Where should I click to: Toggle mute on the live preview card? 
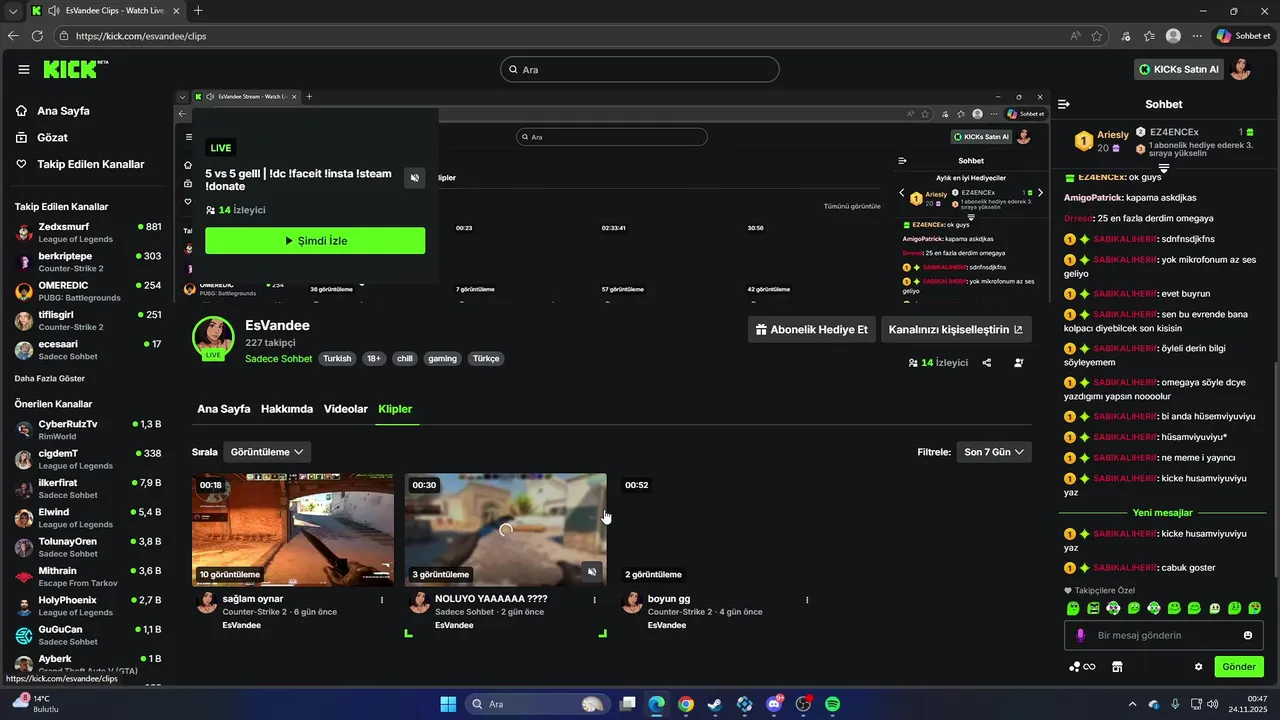(414, 178)
